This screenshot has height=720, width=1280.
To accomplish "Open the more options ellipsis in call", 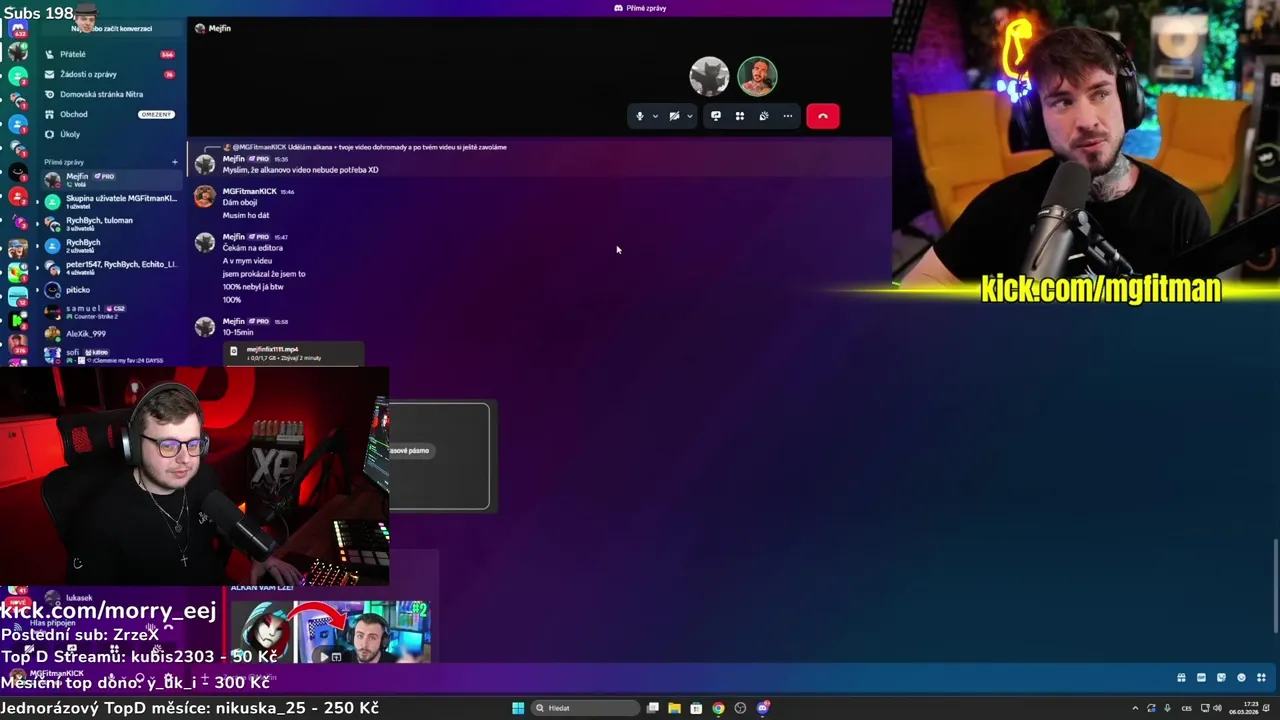I will click(x=788, y=116).
